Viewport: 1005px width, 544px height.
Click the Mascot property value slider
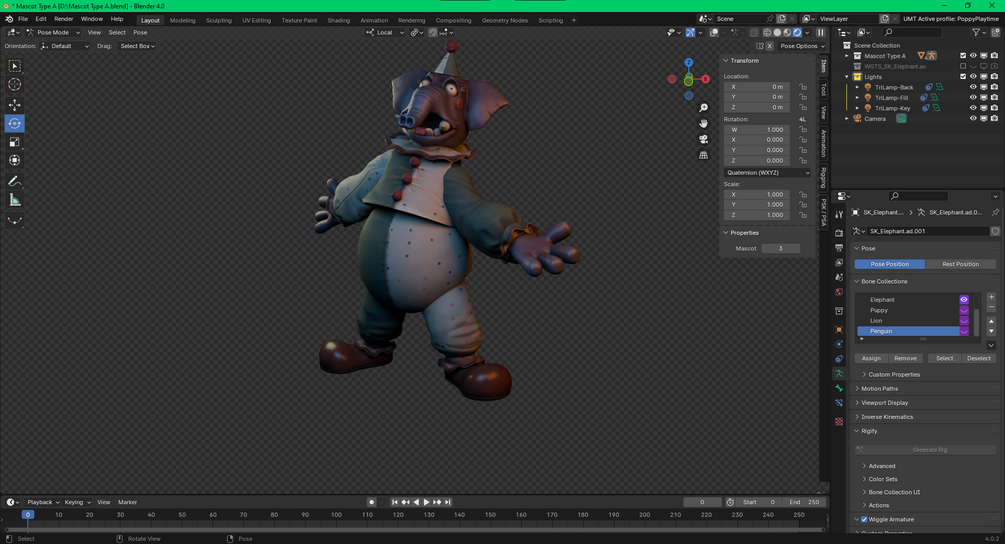click(x=780, y=248)
